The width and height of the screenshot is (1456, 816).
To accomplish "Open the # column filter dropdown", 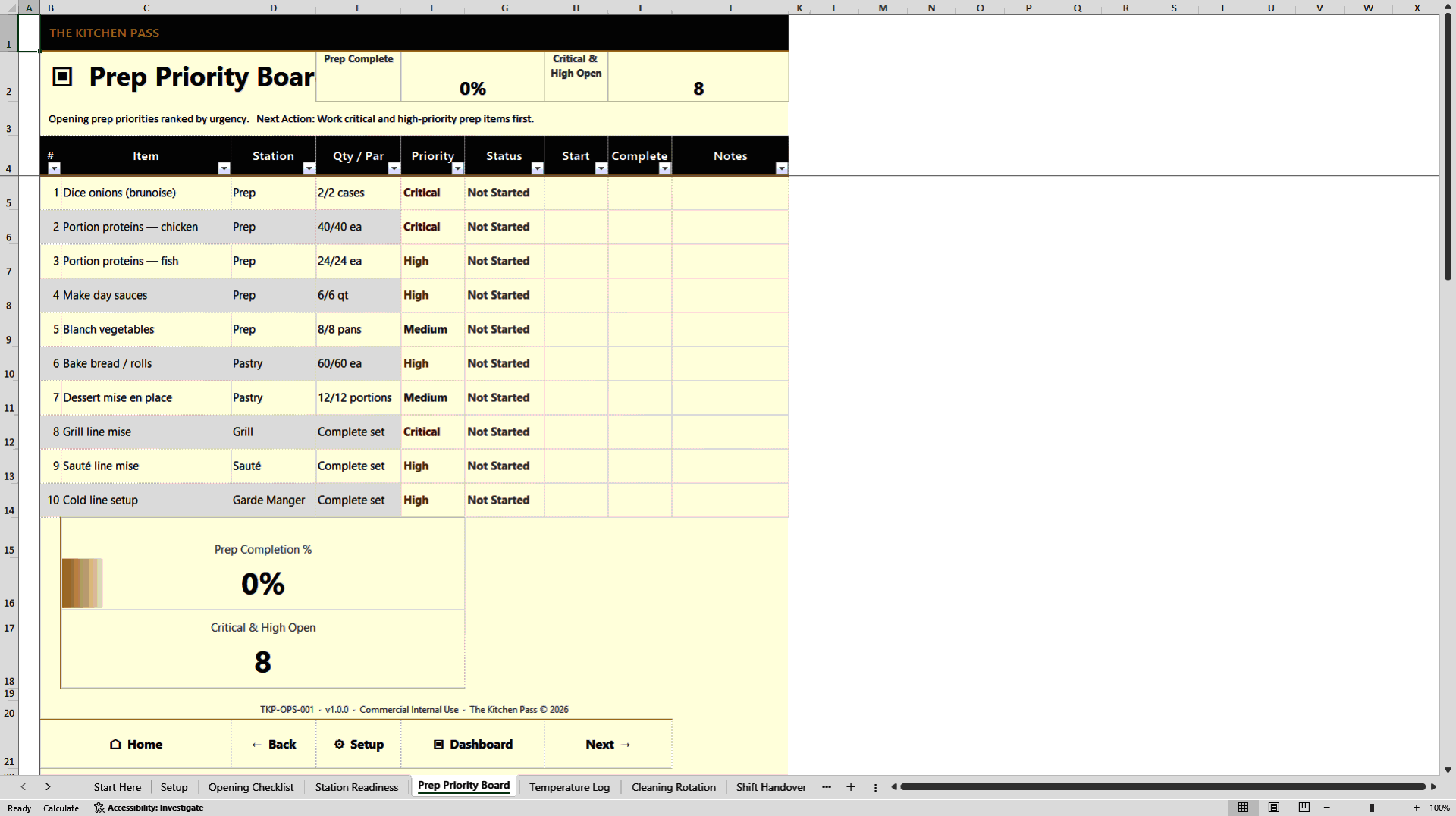I will [x=54, y=168].
